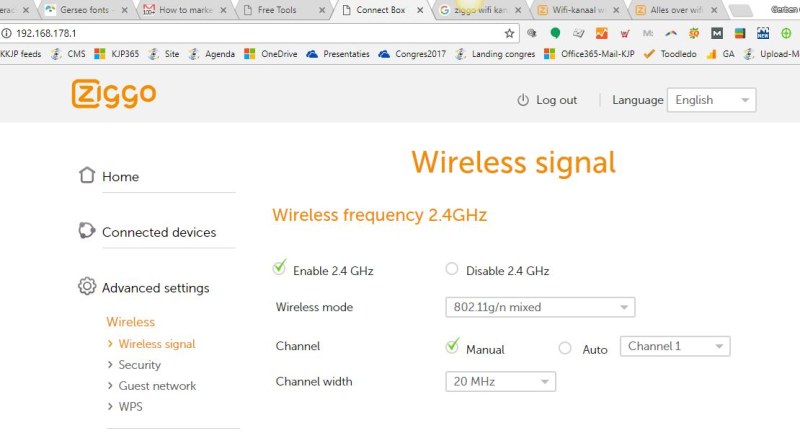800x444 pixels.
Task: Click the Advanced settings gear icon
Action: 87,287
